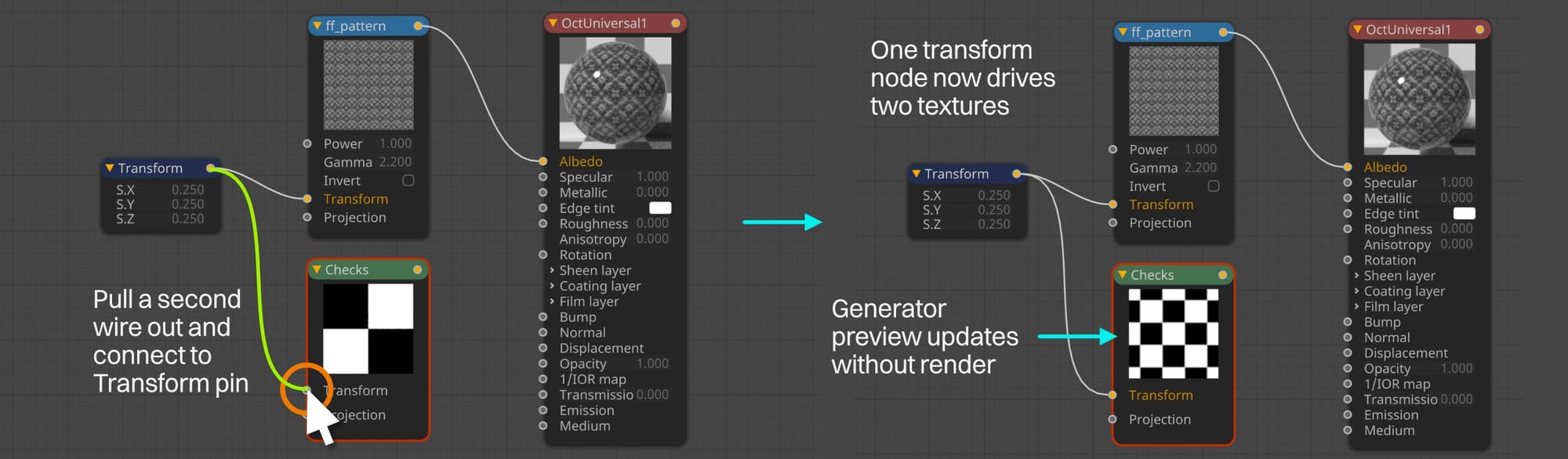
Task: Expand Film layer on the left OctUniversal1 node
Action: [x=552, y=302]
